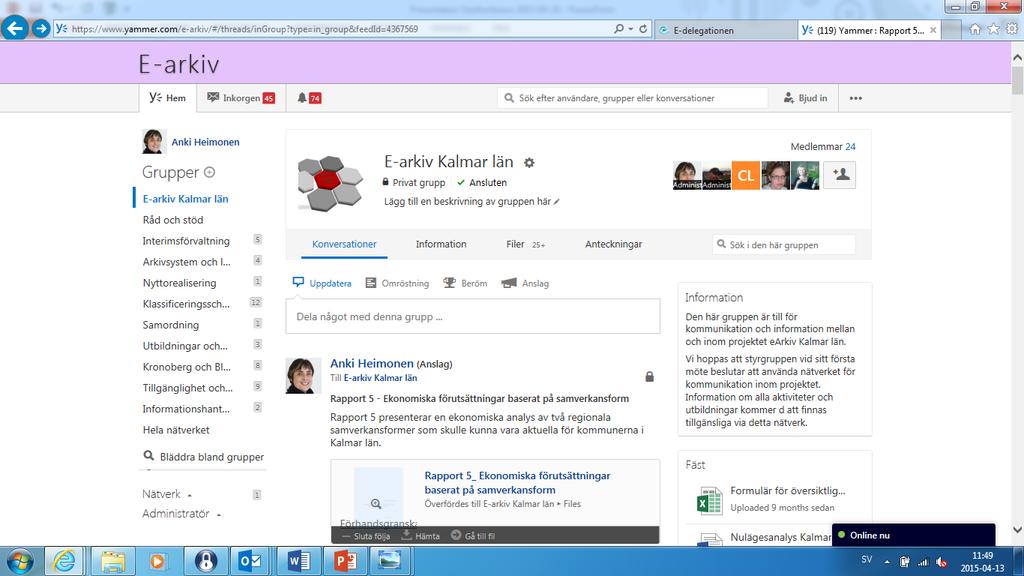Image resolution: width=1024 pixels, height=576 pixels.
Task: Go back using the browser back arrow
Action: (15, 28)
